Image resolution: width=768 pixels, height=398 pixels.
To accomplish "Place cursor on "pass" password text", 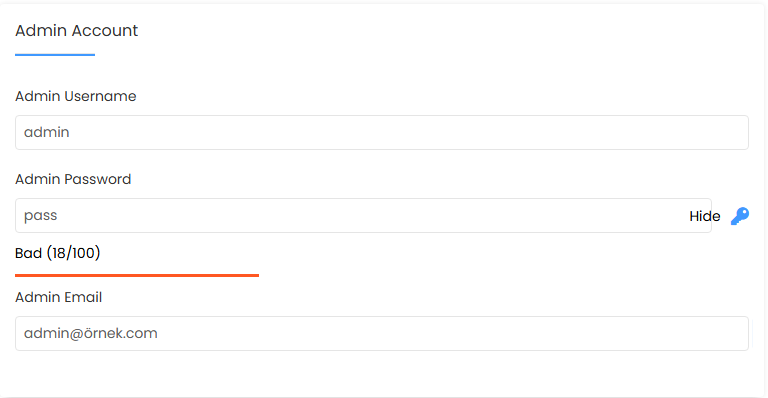I will pos(41,216).
